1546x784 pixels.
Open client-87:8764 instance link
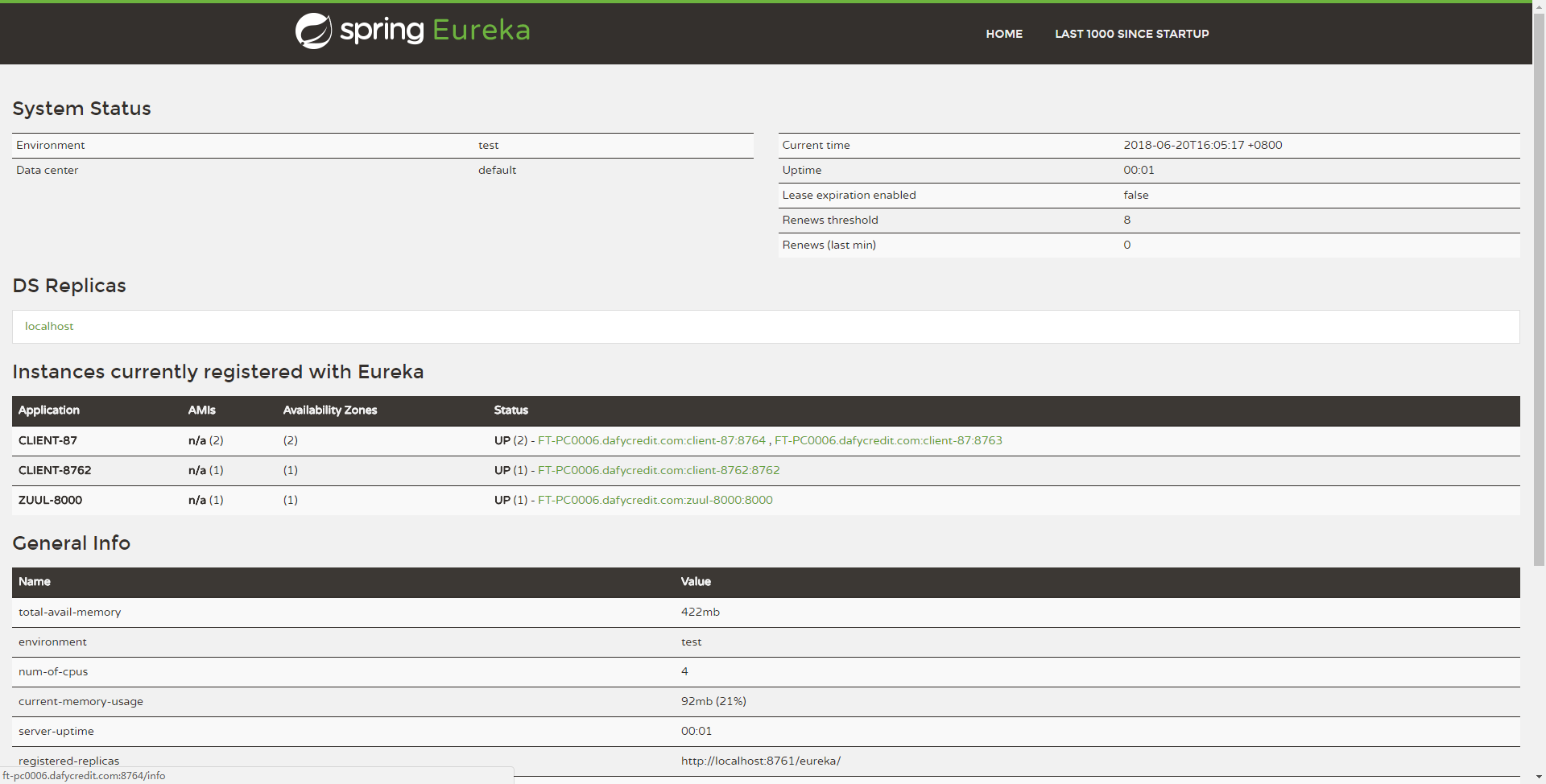tap(651, 440)
